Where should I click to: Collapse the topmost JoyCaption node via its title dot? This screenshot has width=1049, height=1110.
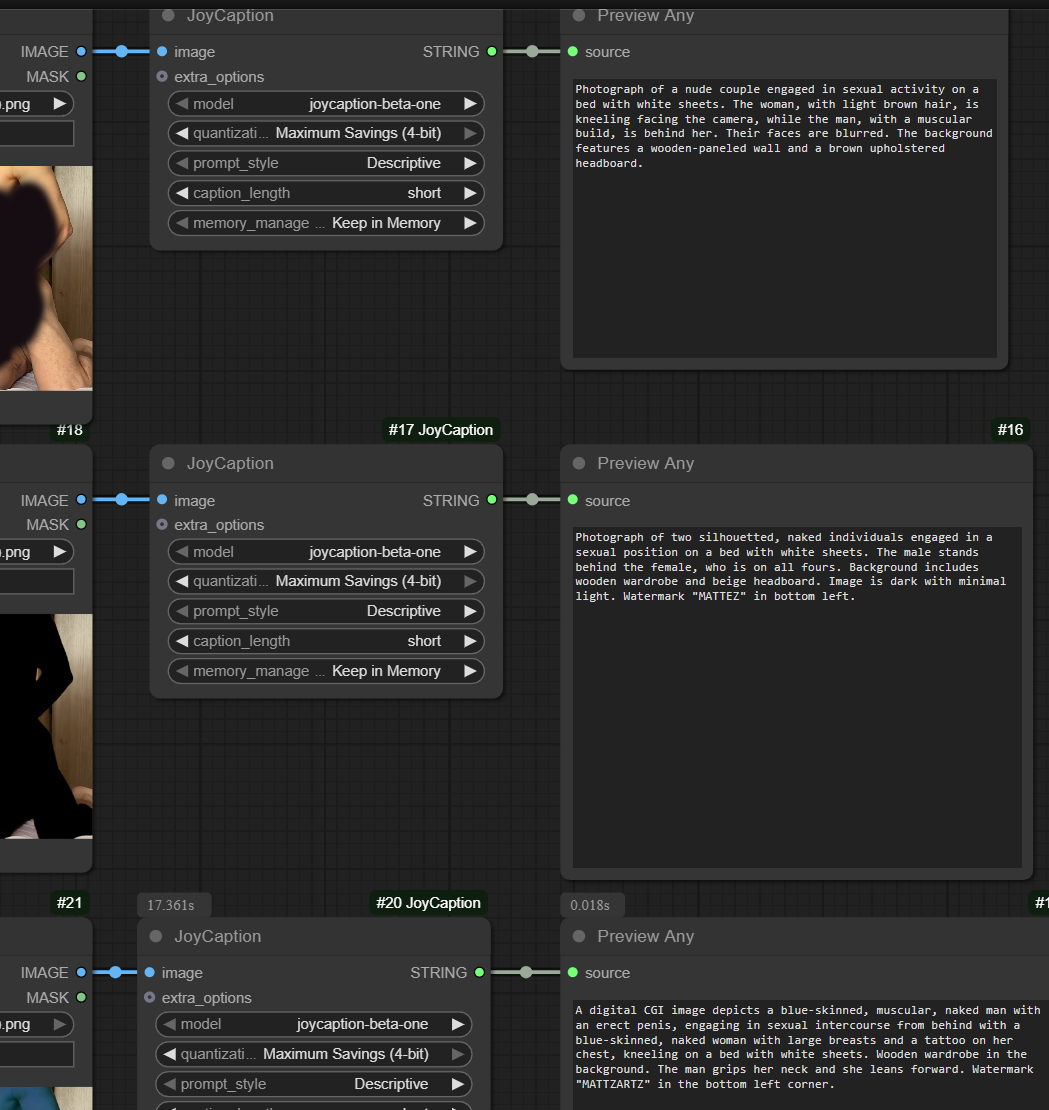click(168, 16)
